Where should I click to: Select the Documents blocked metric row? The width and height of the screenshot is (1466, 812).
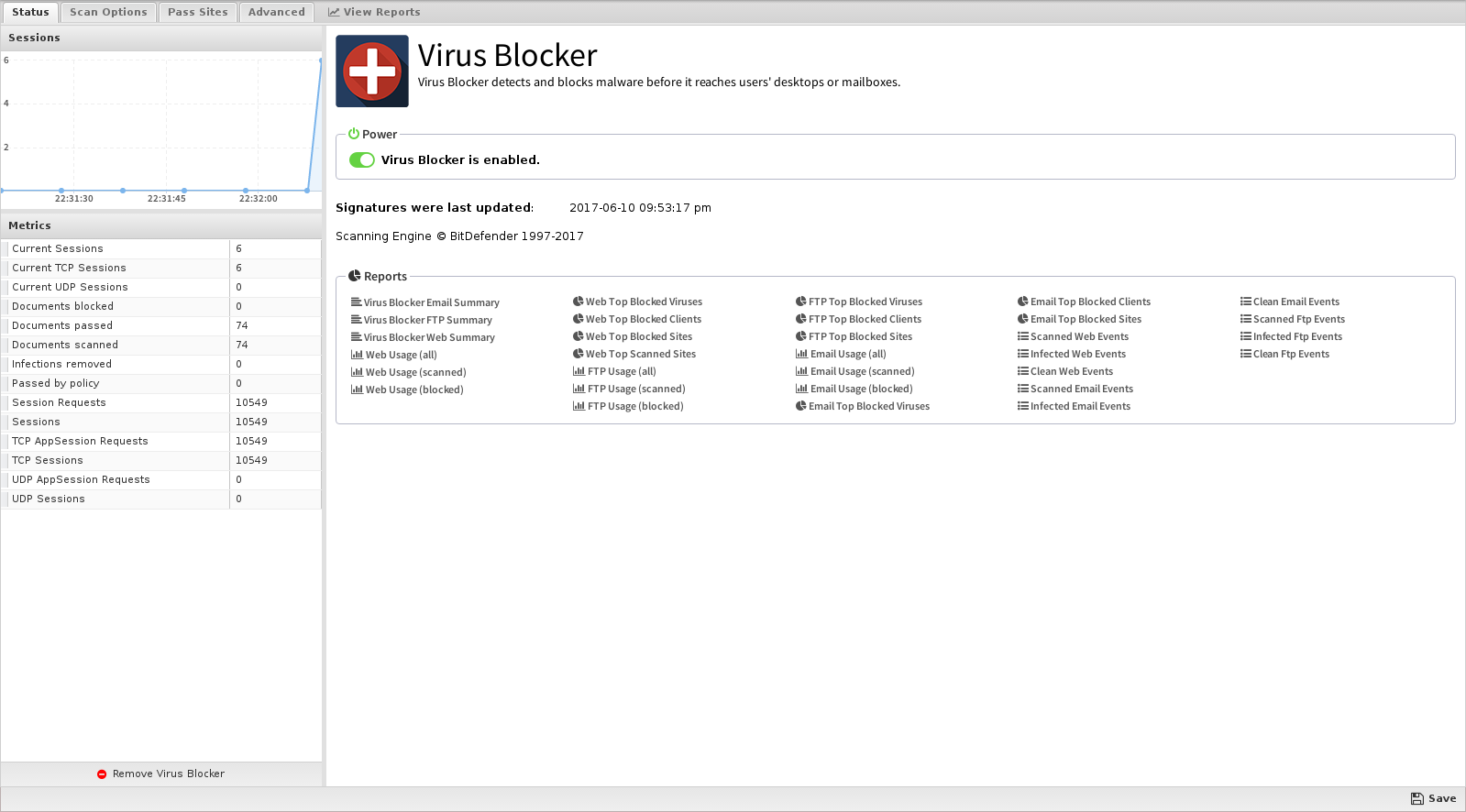(x=161, y=306)
